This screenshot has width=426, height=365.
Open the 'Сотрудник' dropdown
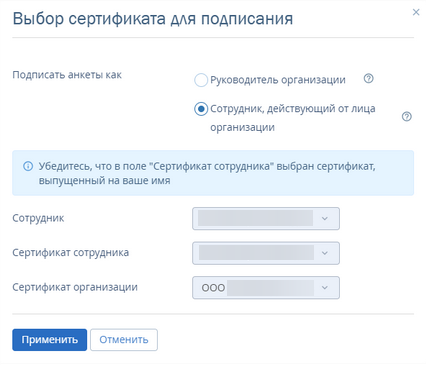pyautogui.click(x=266, y=219)
